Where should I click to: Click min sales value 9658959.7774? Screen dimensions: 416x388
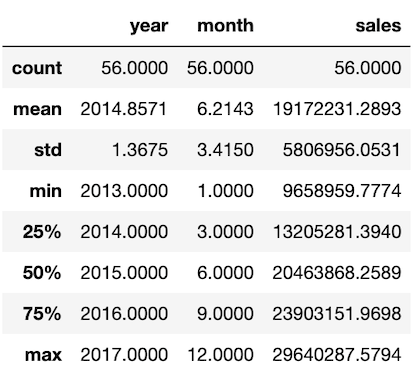pyautogui.click(x=342, y=191)
